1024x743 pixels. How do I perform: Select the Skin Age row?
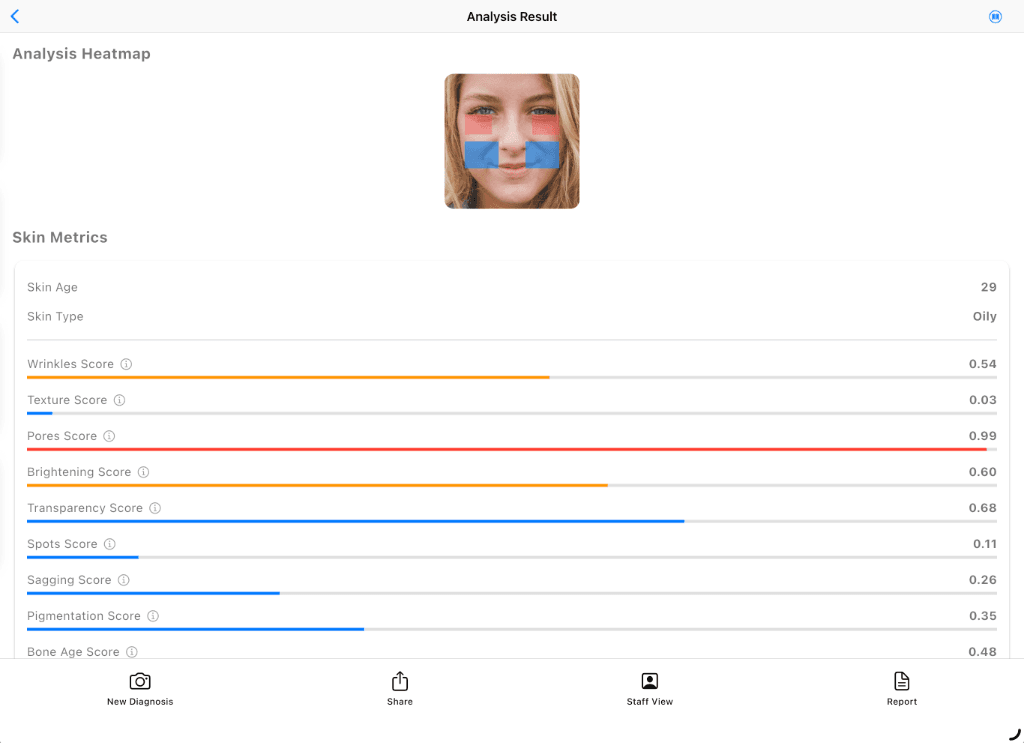click(512, 287)
